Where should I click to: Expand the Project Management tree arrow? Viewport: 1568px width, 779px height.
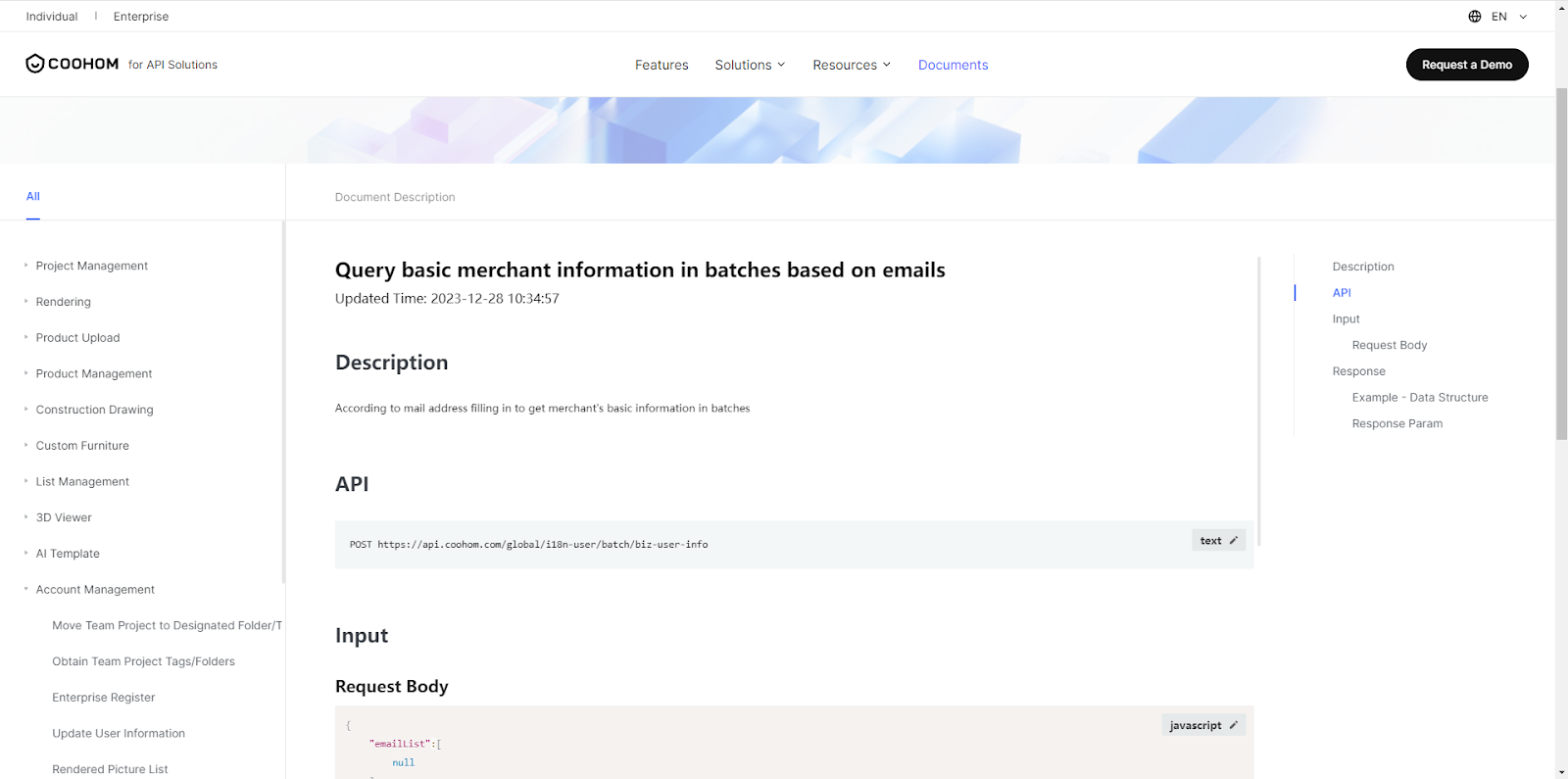tap(26, 266)
